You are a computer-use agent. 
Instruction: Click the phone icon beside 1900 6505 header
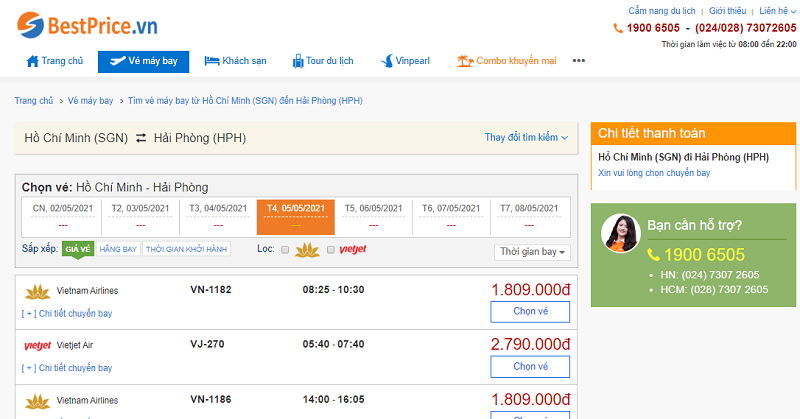[x=618, y=28]
